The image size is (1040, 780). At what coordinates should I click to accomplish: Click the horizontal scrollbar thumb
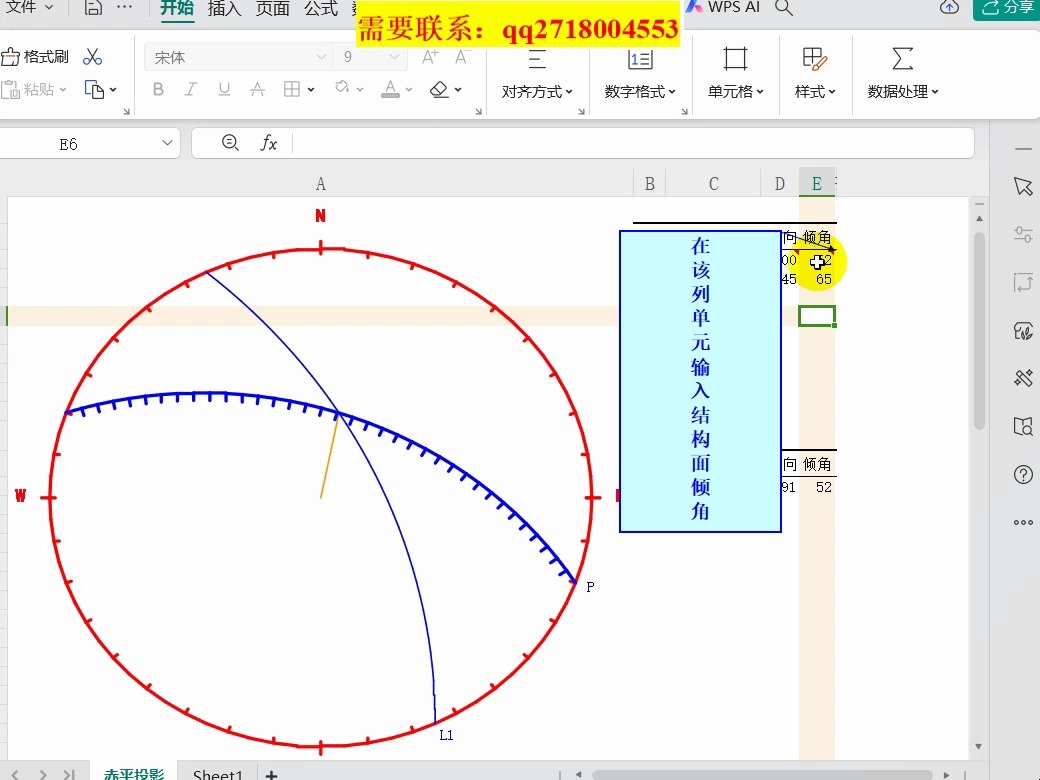click(x=763, y=775)
